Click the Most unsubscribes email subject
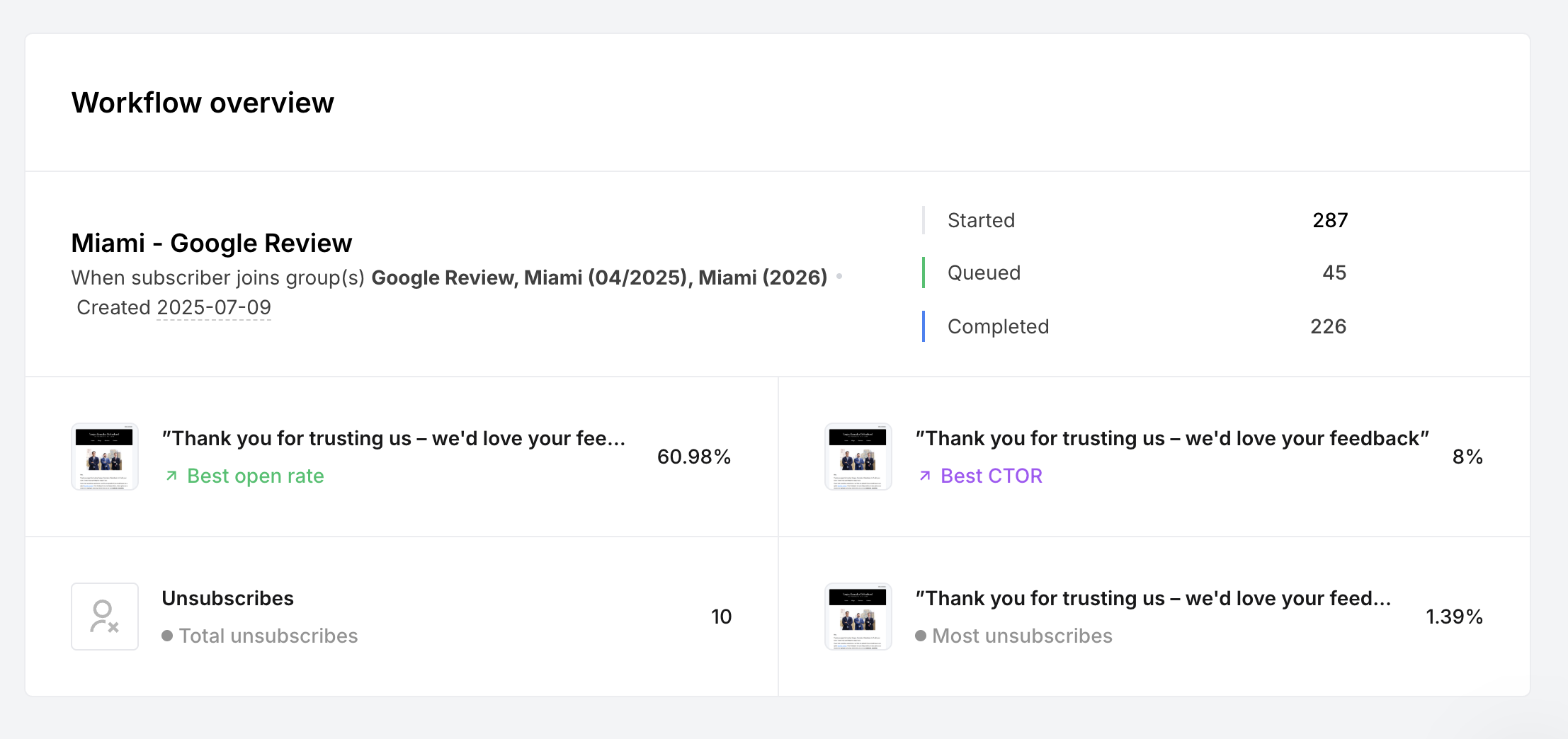 coord(1153,598)
